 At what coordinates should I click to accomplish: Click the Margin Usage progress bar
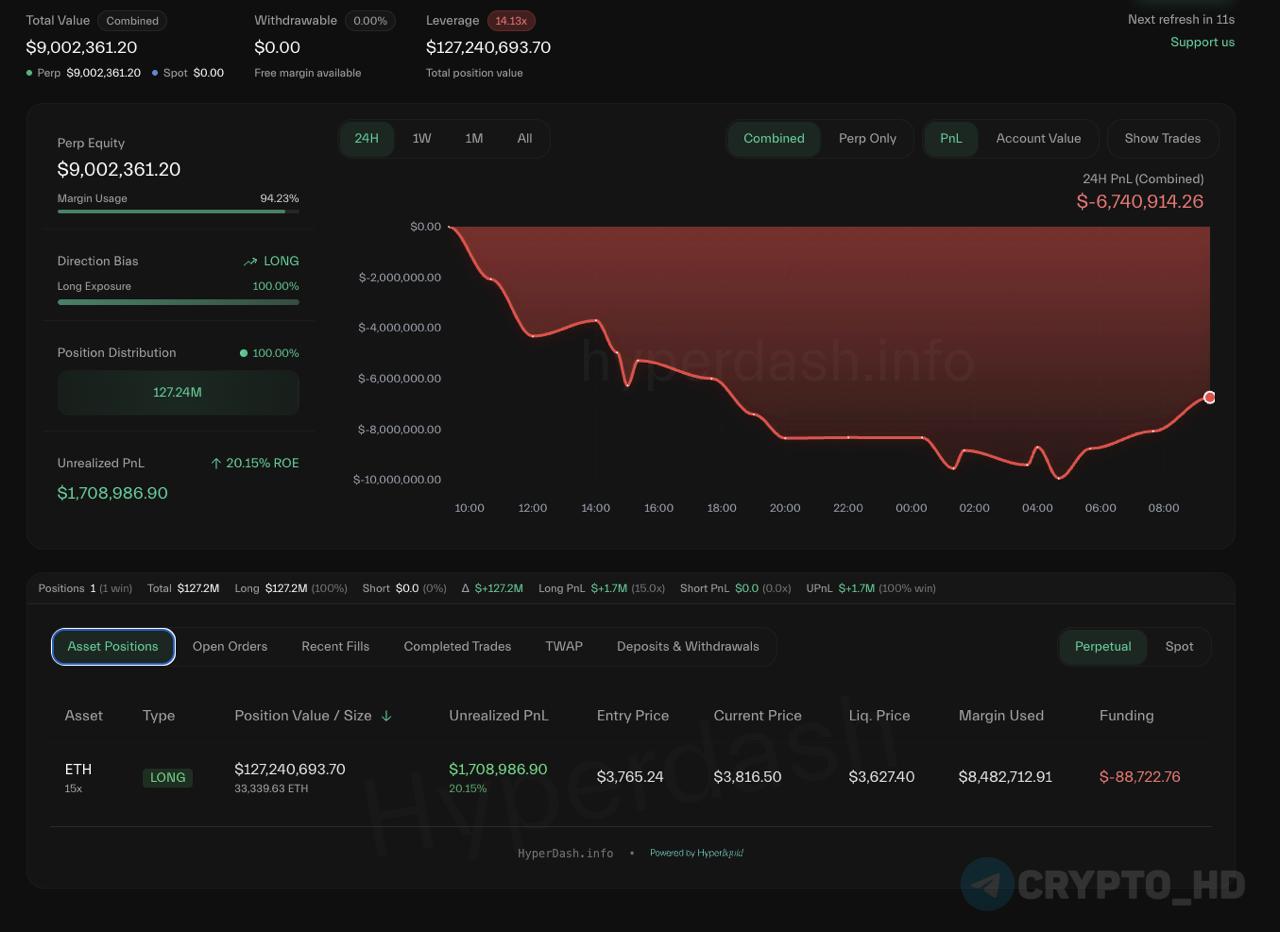[x=178, y=211]
